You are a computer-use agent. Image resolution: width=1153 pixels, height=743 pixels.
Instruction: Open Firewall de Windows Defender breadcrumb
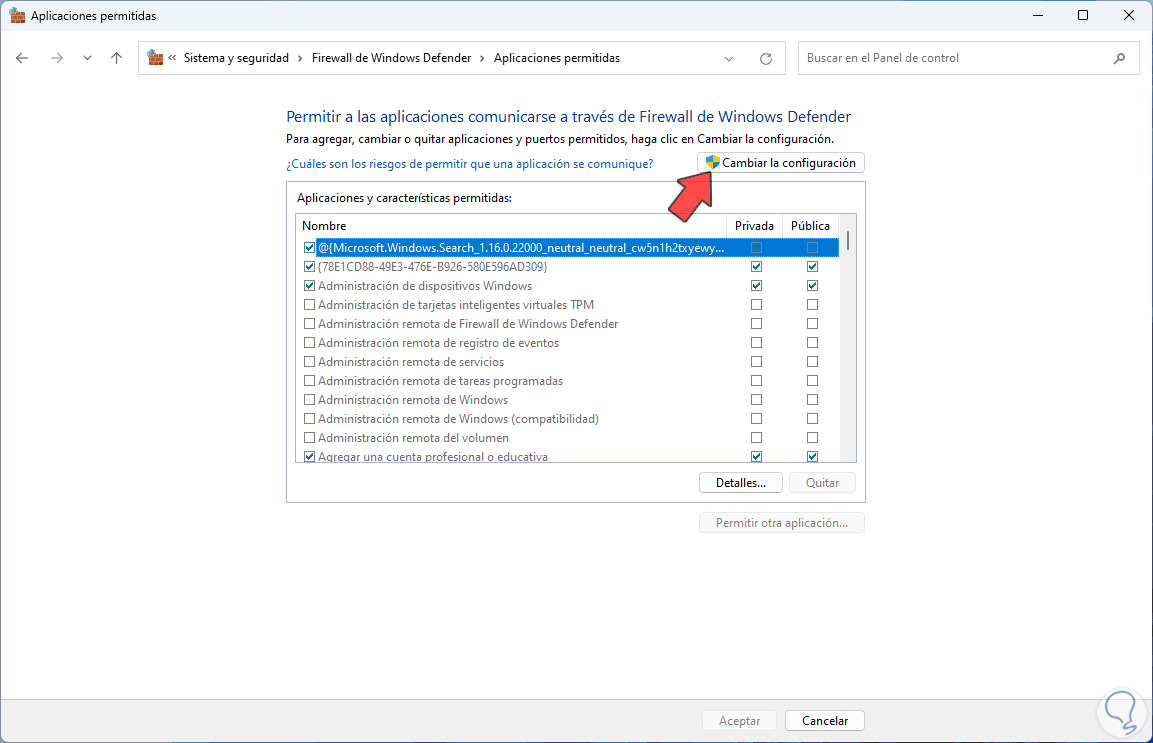391,58
